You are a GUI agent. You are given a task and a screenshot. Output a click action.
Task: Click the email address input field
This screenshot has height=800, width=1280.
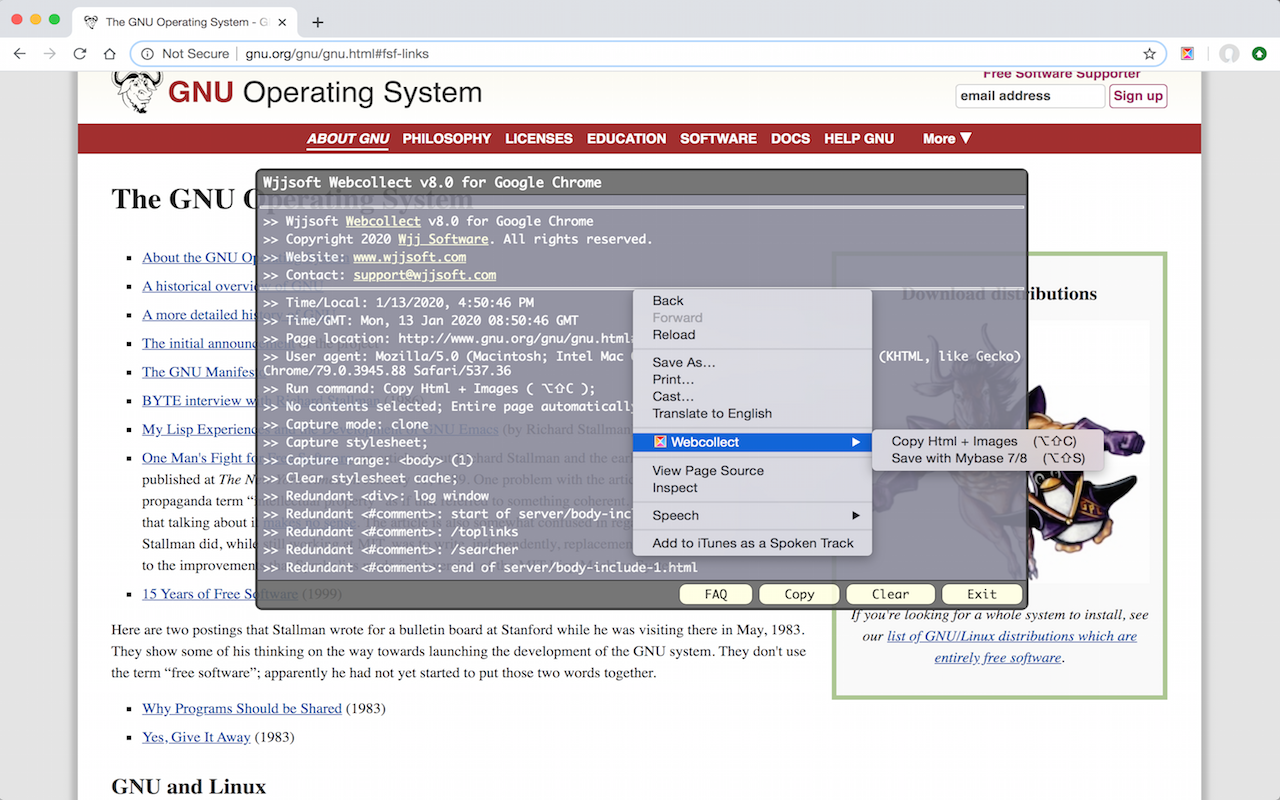coord(1029,96)
